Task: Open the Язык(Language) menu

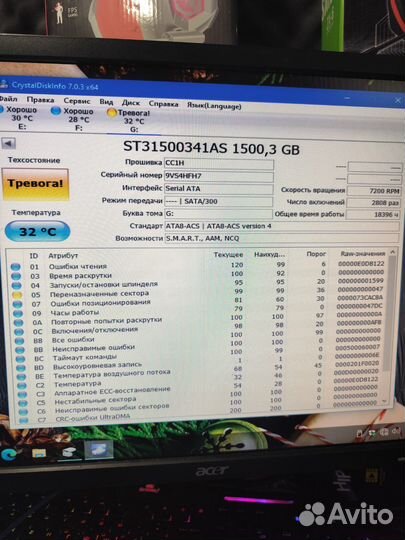Action: [214, 106]
